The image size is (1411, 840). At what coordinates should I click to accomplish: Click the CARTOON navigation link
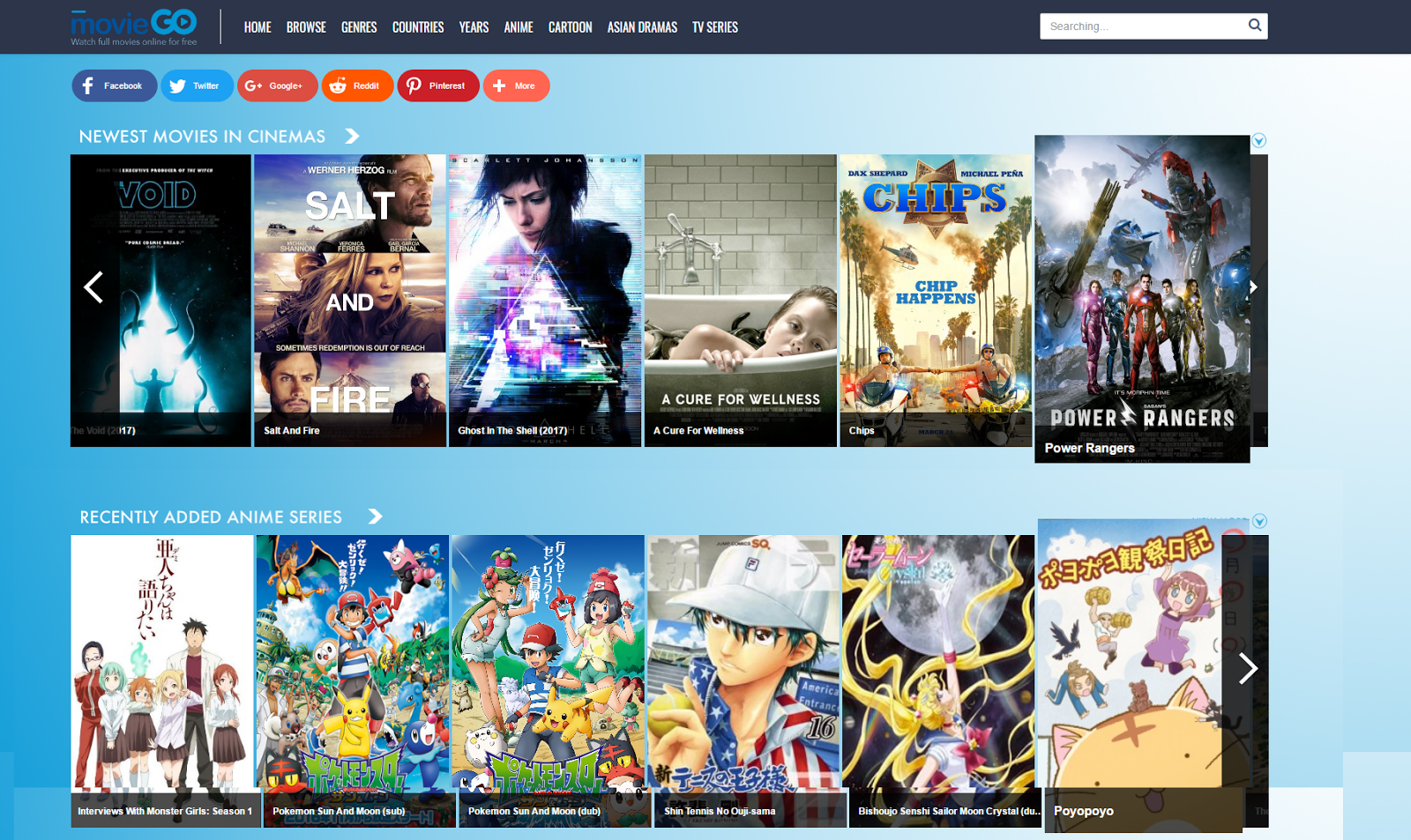(570, 27)
